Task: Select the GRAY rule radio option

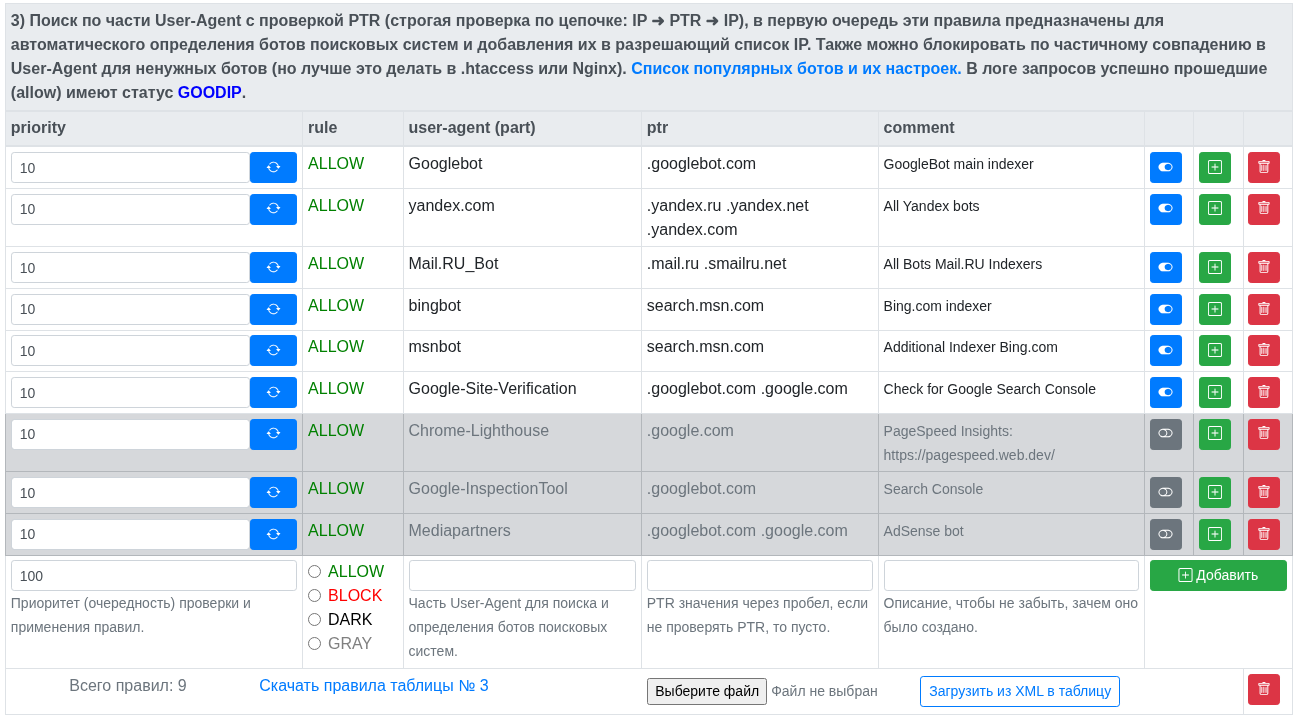Action: point(315,644)
